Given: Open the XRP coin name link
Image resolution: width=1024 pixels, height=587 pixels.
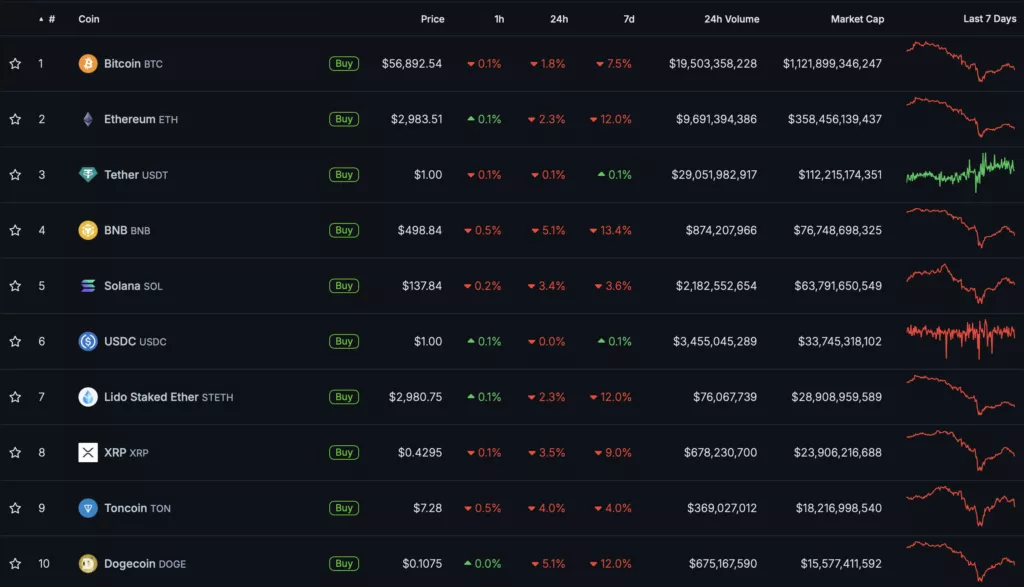Looking at the screenshot, I should [x=126, y=452].
